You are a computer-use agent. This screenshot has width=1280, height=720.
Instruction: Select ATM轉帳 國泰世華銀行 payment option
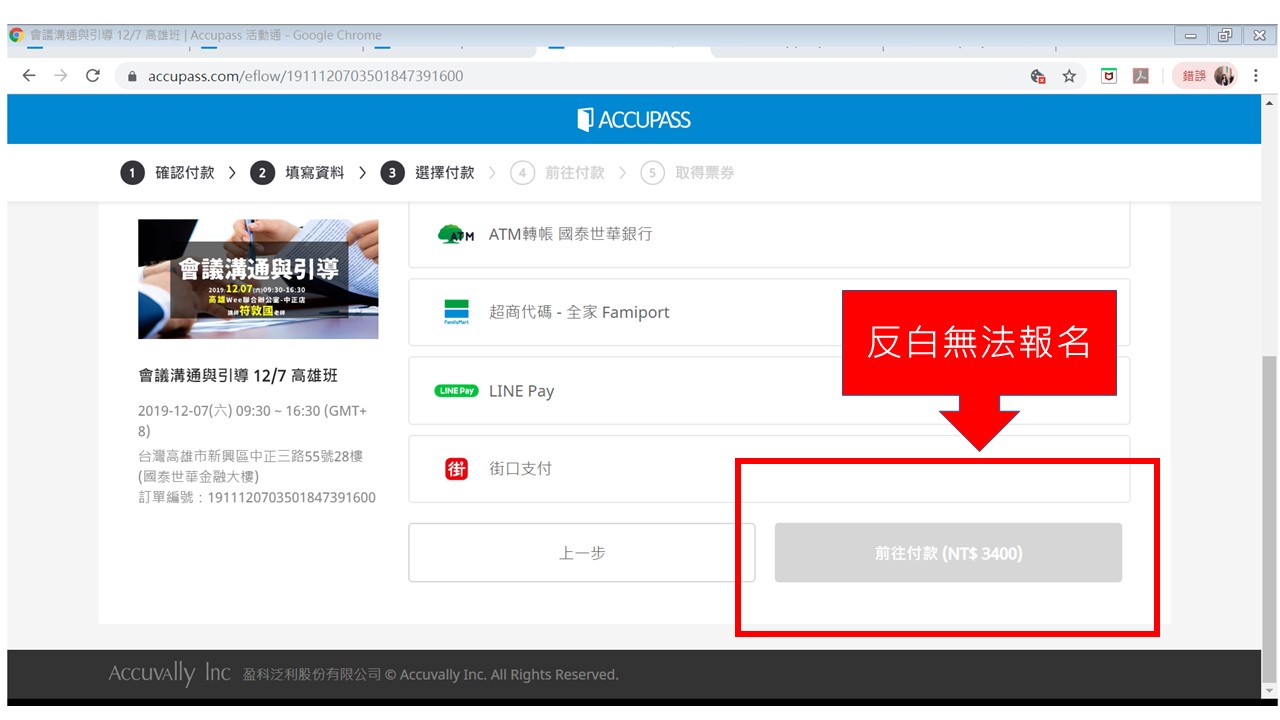tap(768, 234)
